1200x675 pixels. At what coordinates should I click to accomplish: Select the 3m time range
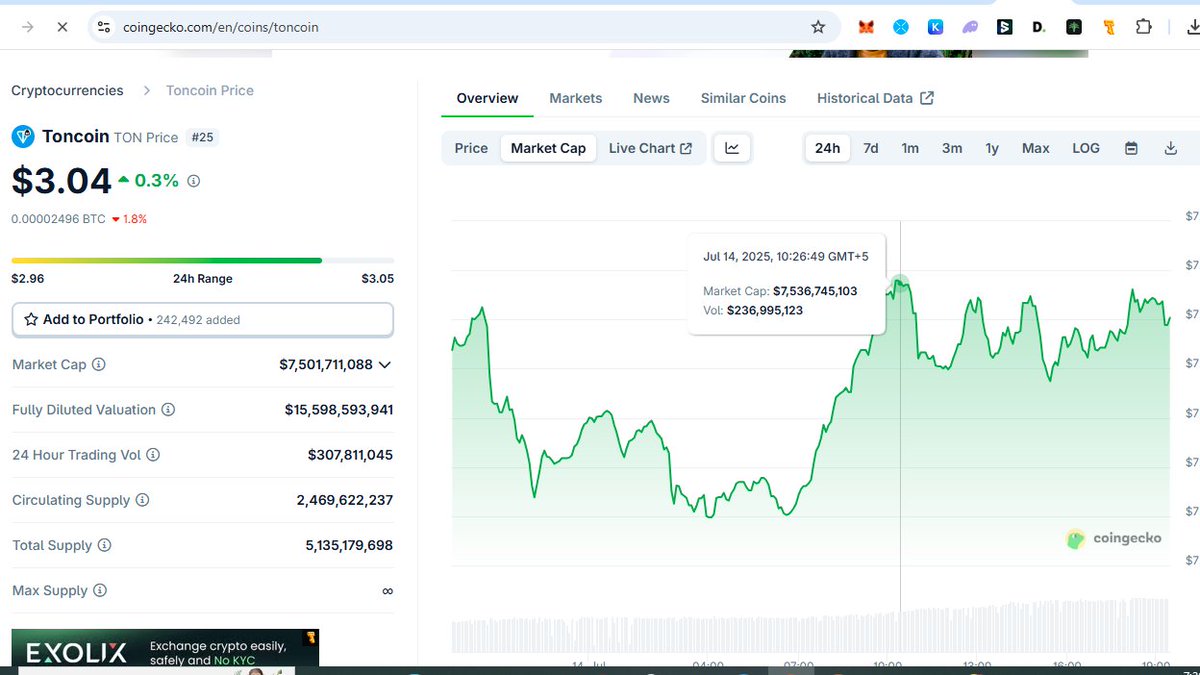(x=952, y=148)
